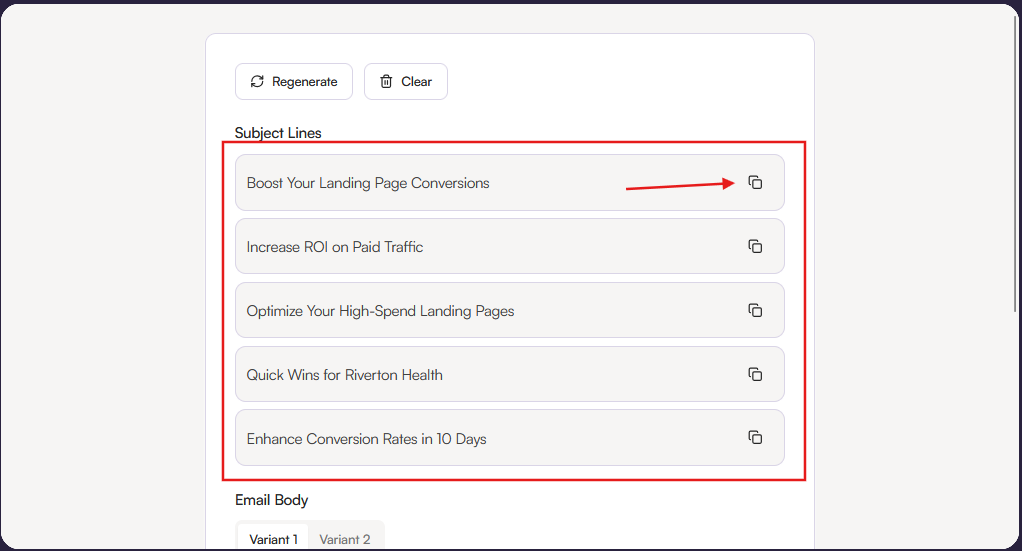Click the 'Subject Lines' heading
1022x551 pixels.
[x=278, y=133]
